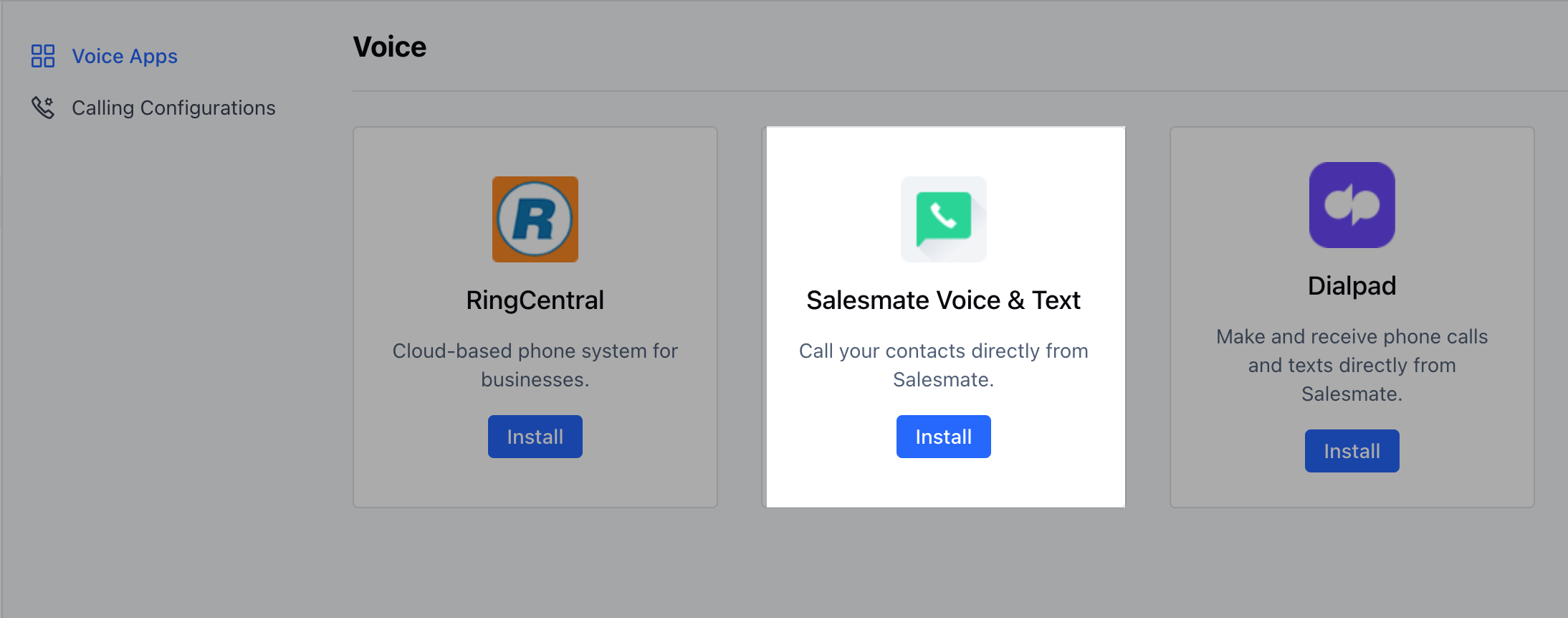Click the Voice page heading
1568x618 pixels.
390,47
